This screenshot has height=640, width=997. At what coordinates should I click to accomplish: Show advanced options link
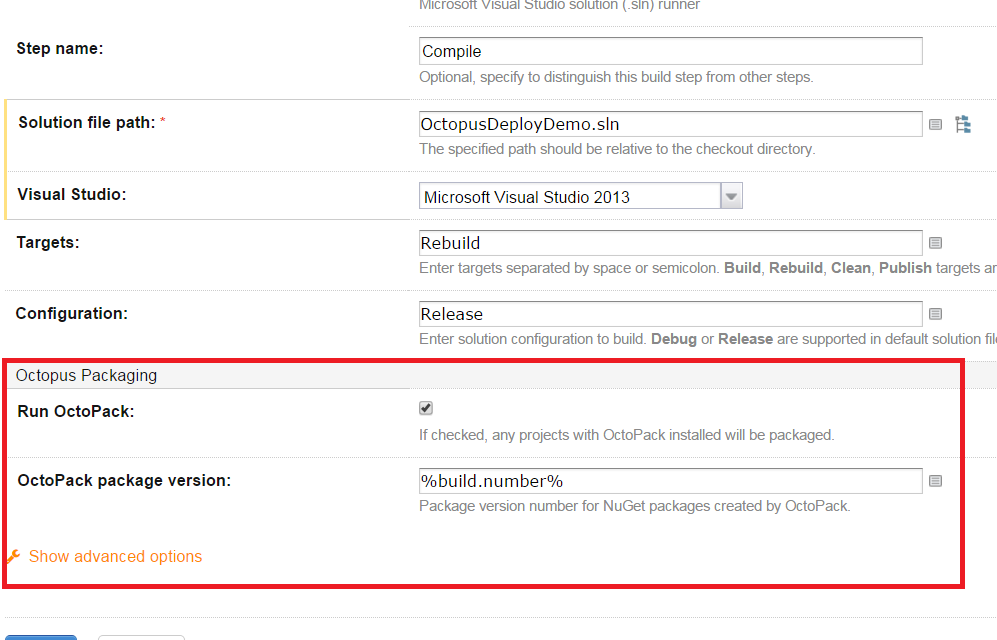click(115, 556)
